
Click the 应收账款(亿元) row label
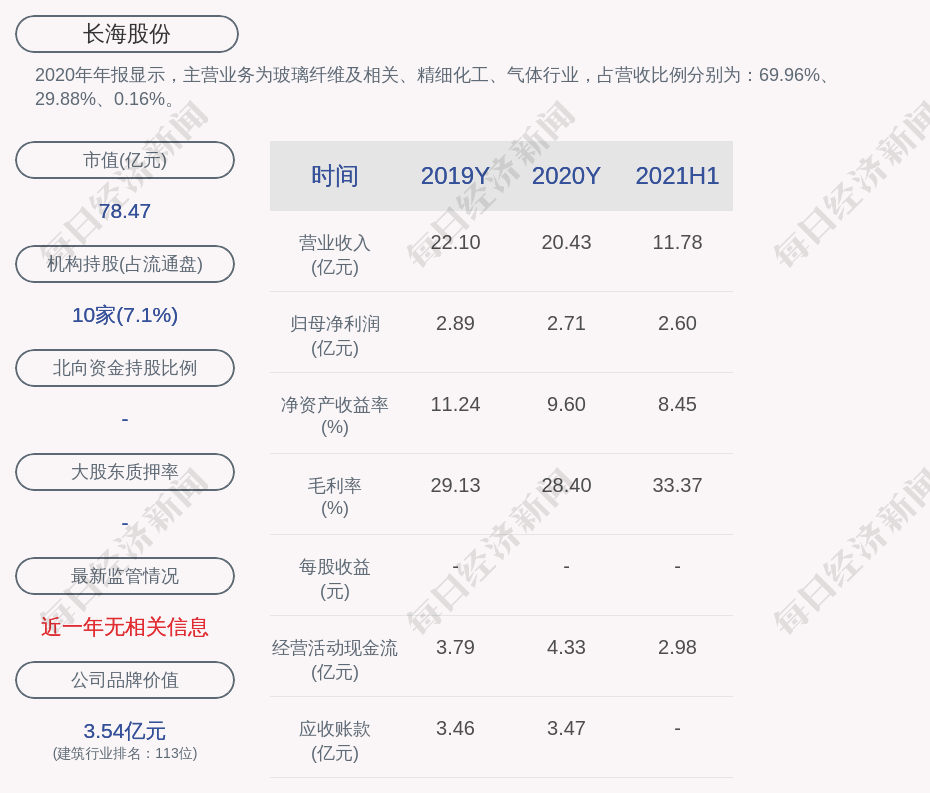click(x=335, y=741)
